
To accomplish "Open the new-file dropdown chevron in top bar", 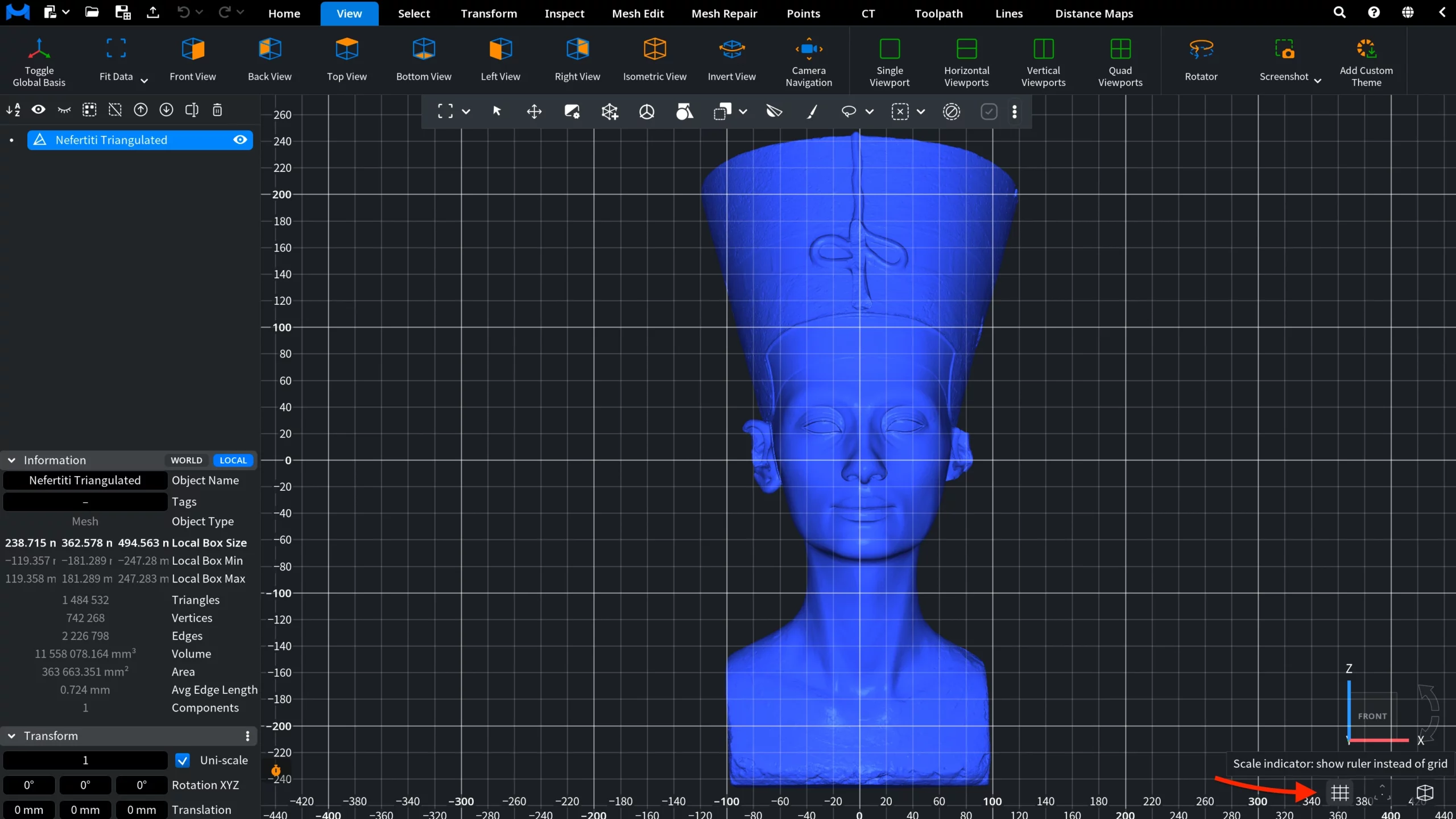I will (x=65, y=12).
